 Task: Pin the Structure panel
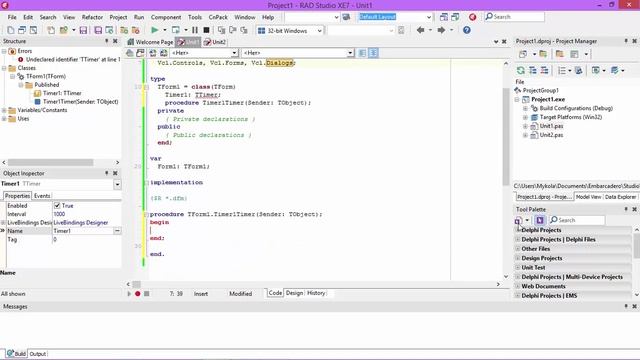point(107,41)
